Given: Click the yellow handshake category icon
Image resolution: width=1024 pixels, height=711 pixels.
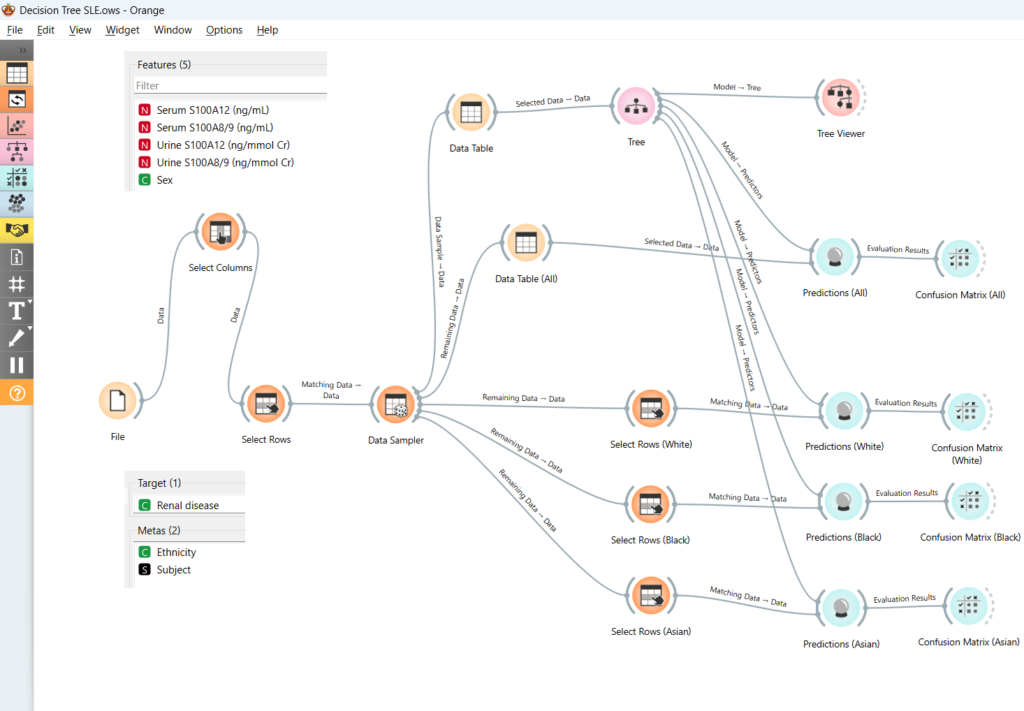Looking at the screenshot, I should [17, 230].
